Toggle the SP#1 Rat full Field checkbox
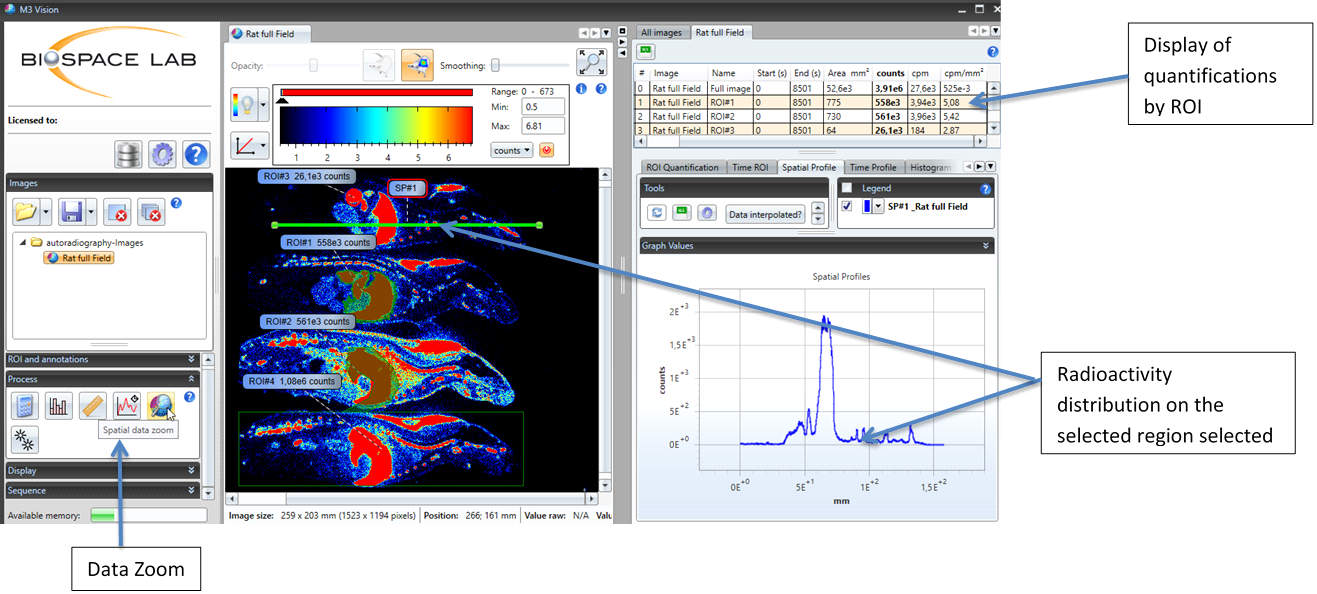This screenshot has width=1317, height=594. click(847, 206)
